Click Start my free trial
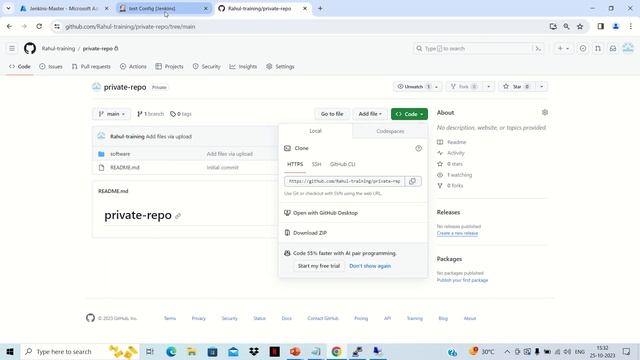The height and width of the screenshot is (360, 640). click(x=319, y=266)
